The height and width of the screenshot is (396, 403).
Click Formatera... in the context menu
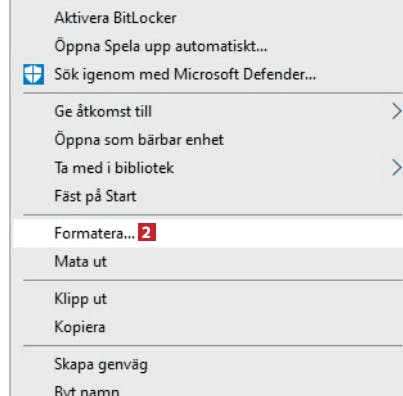pos(95,233)
